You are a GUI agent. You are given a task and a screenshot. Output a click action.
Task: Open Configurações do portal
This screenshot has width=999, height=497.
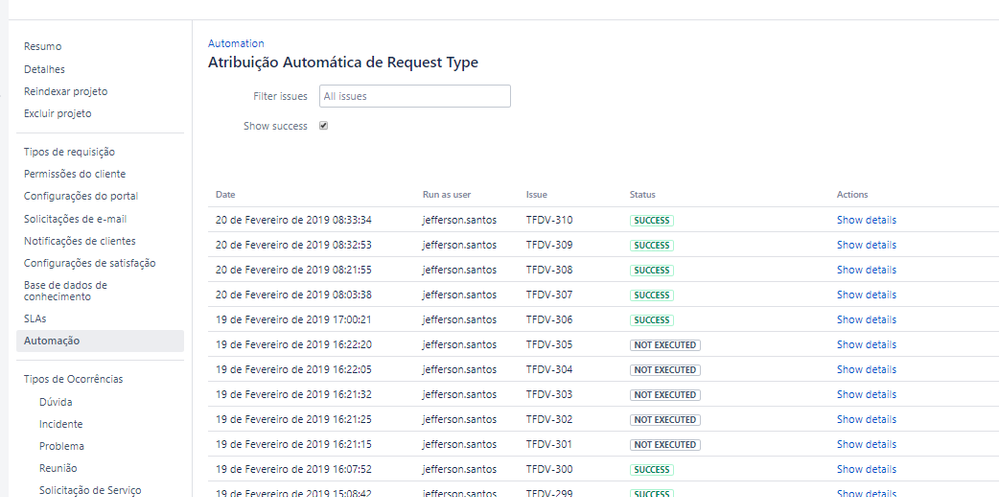pyautogui.click(x=81, y=196)
